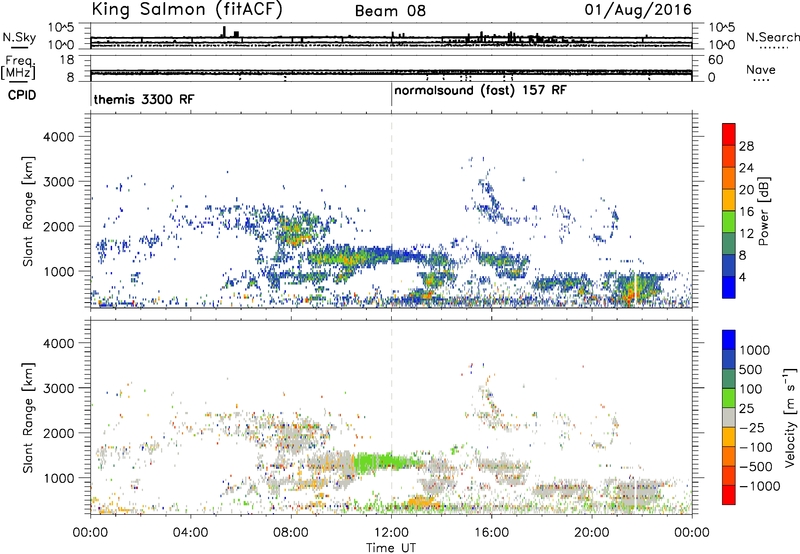Image resolution: width=800 pixels, height=554 pixels.
Task: Click the 'normalsound (fast) 157 RF' text
Action: coord(480,91)
